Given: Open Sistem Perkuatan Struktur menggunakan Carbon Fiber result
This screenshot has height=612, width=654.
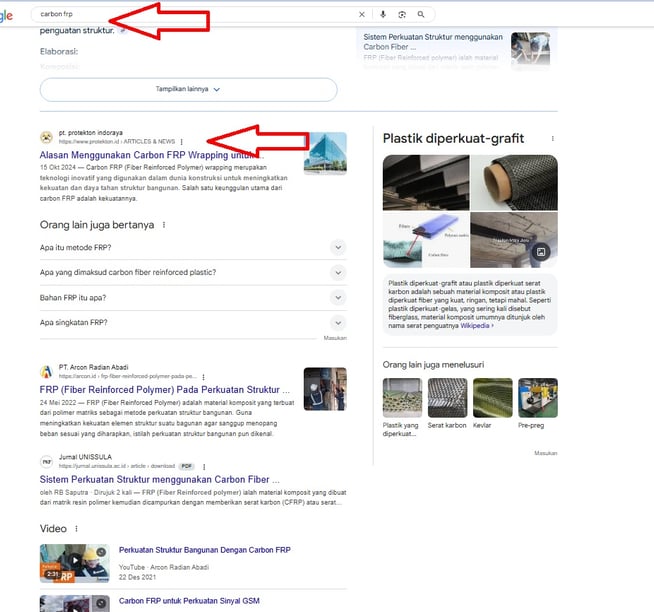Looking at the screenshot, I should pyautogui.click(x=159, y=479).
